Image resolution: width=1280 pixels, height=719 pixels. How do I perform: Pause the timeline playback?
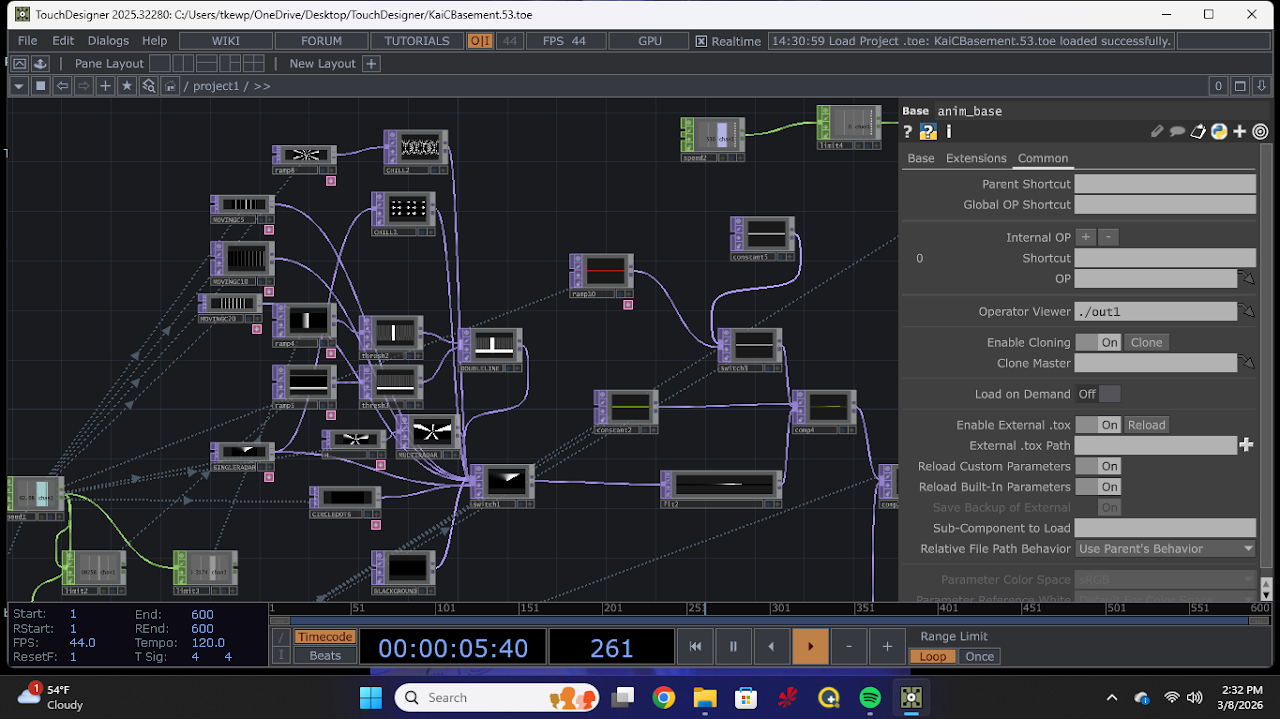tap(733, 647)
